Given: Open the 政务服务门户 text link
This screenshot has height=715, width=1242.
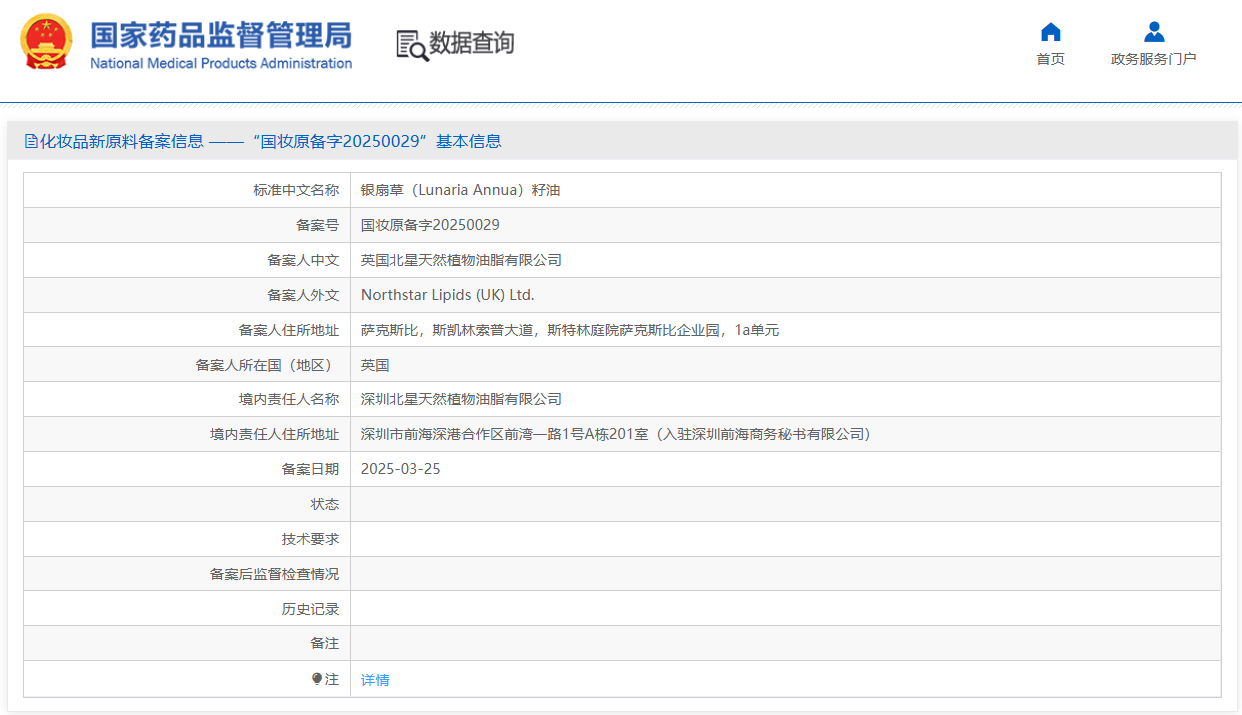Looking at the screenshot, I should click(x=1153, y=59).
